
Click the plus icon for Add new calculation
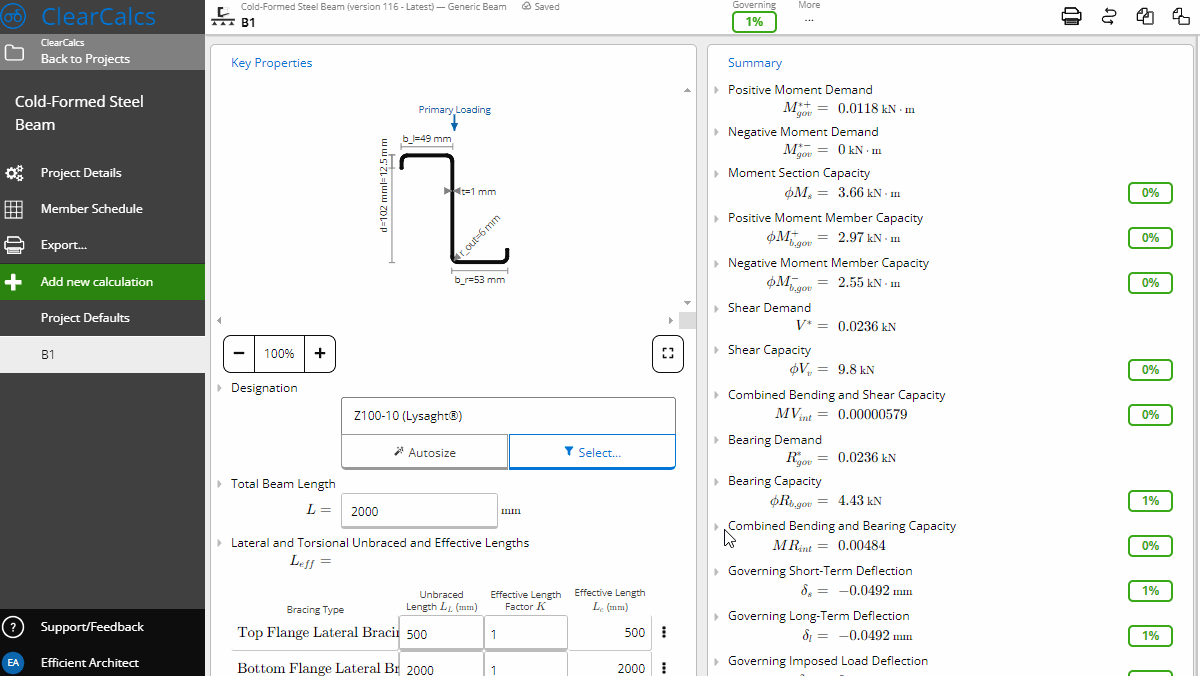[14, 282]
